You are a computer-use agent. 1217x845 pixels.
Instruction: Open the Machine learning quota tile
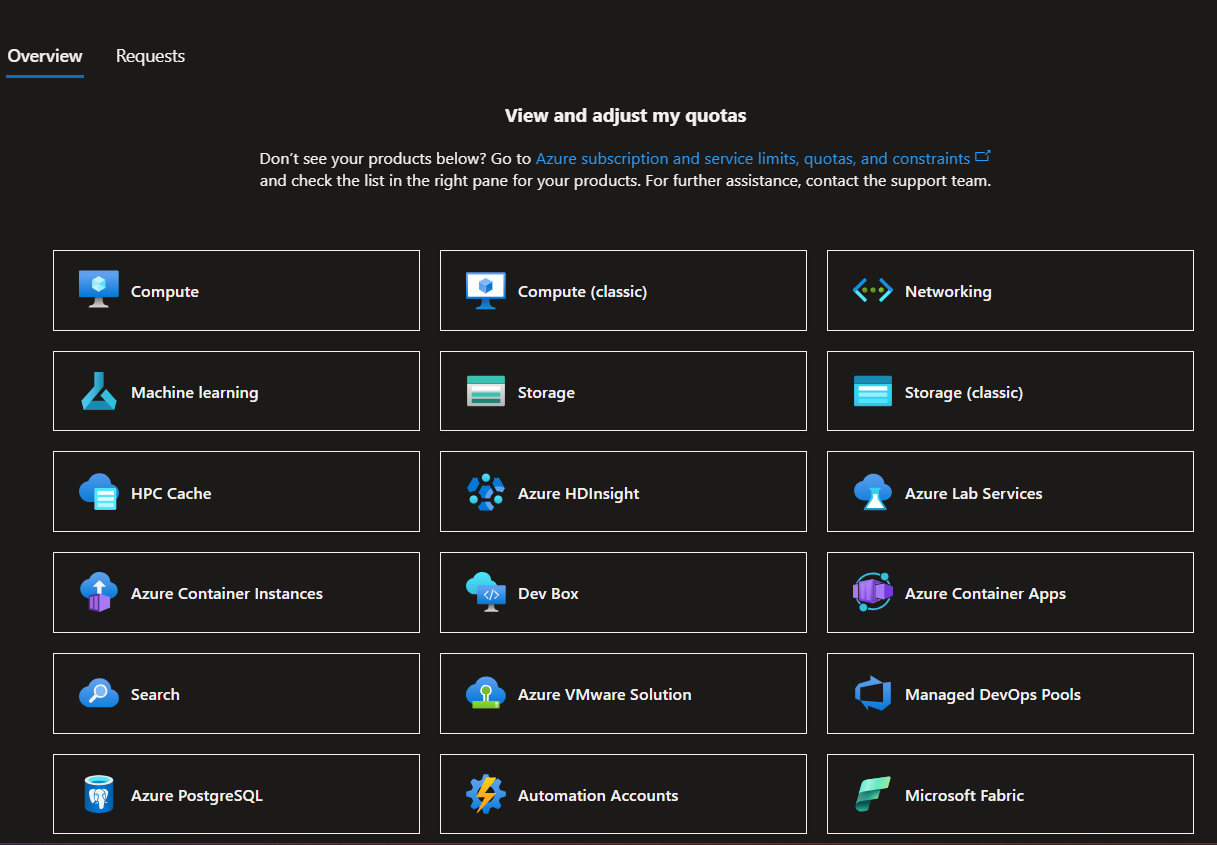(x=236, y=391)
